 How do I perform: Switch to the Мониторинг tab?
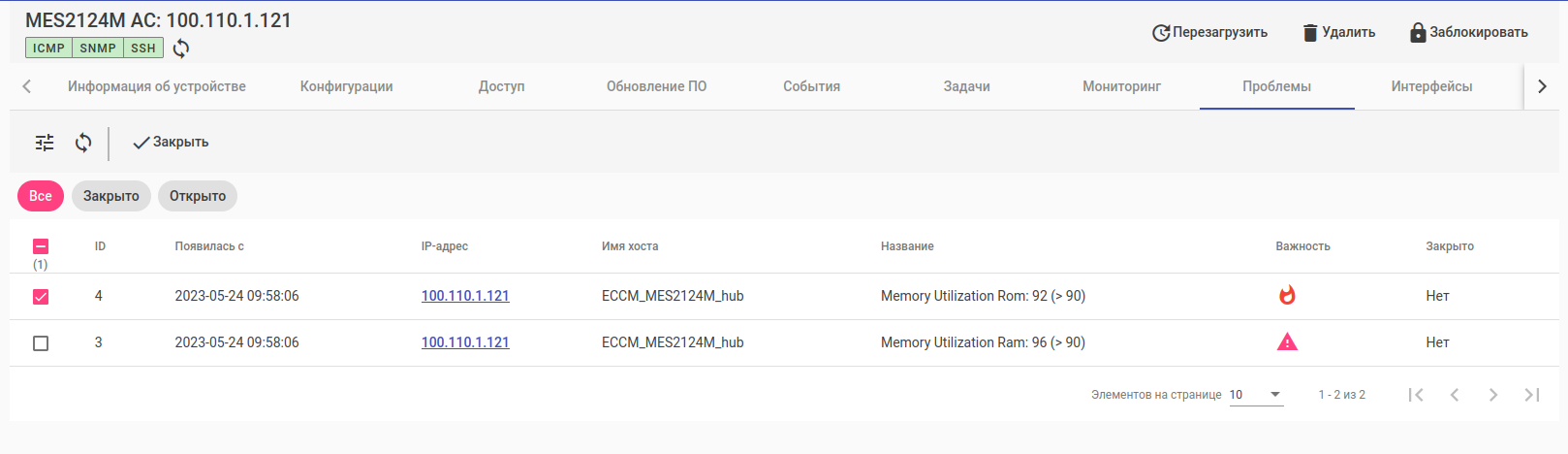click(1121, 86)
